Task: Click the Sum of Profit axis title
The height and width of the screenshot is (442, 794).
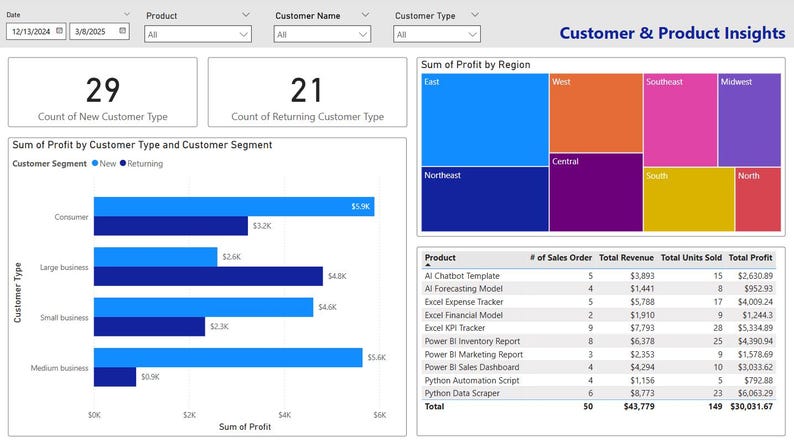Action: [x=245, y=427]
